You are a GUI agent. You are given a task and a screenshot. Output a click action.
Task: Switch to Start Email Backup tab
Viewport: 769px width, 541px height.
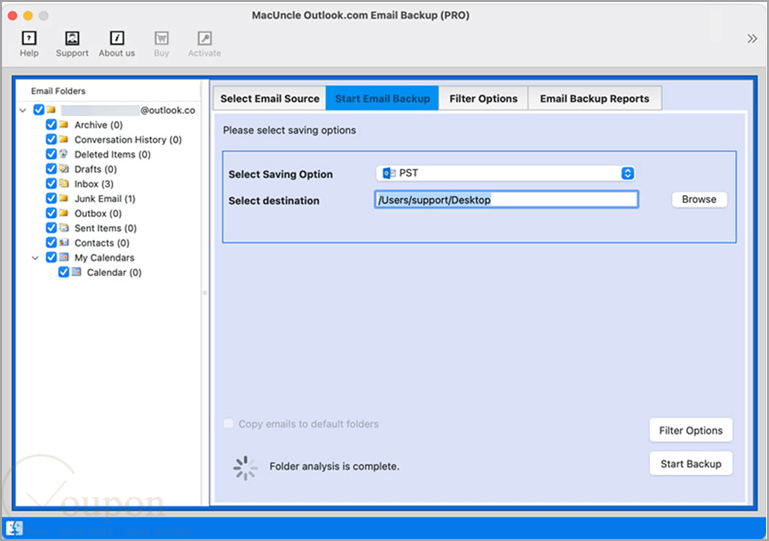pyautogui.click(x=383, y=99)
